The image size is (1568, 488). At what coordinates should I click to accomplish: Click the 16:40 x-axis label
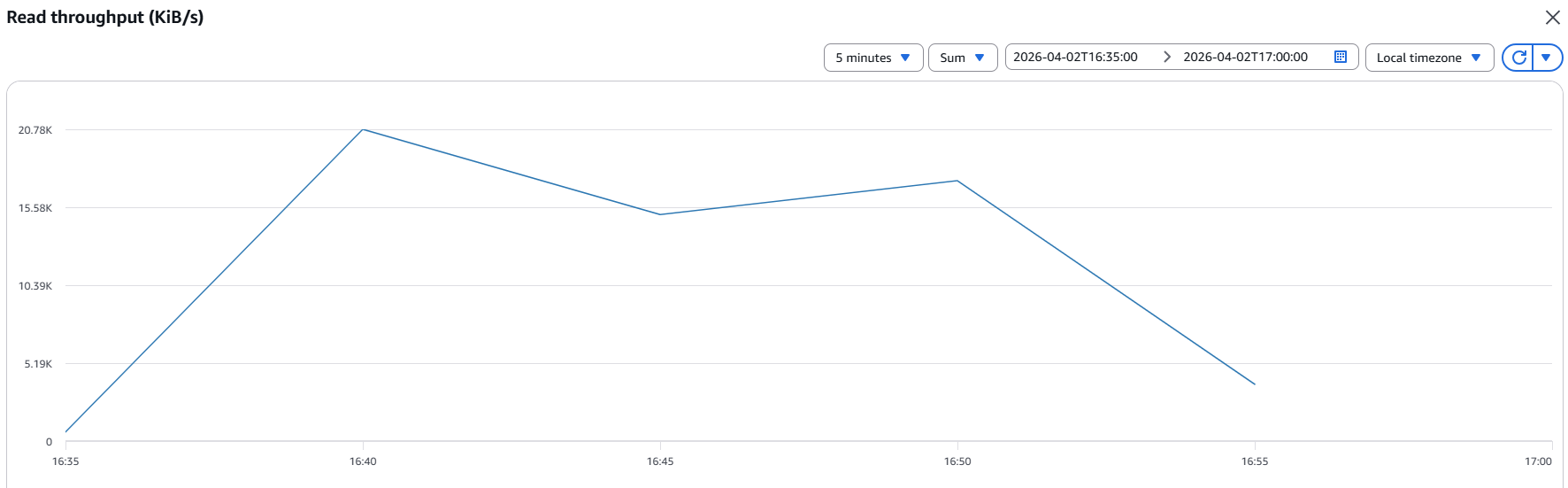tap(363, 461)
